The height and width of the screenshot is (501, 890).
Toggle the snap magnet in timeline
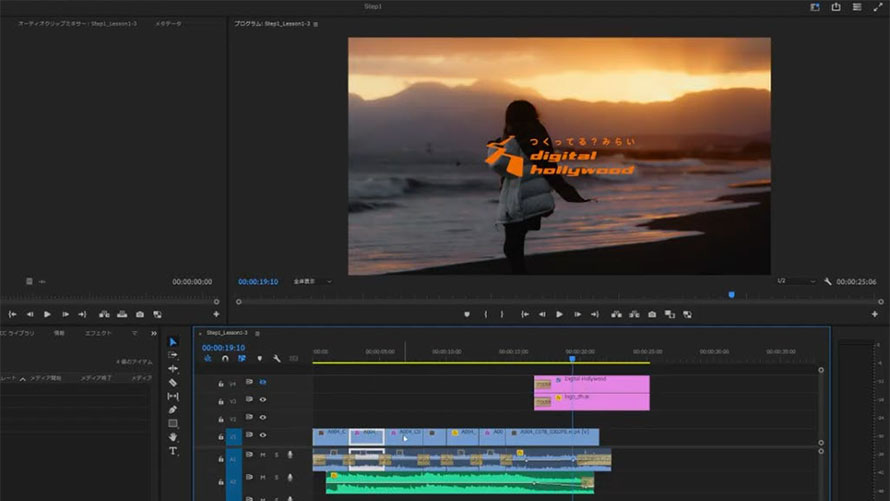[x=225, y=358]
